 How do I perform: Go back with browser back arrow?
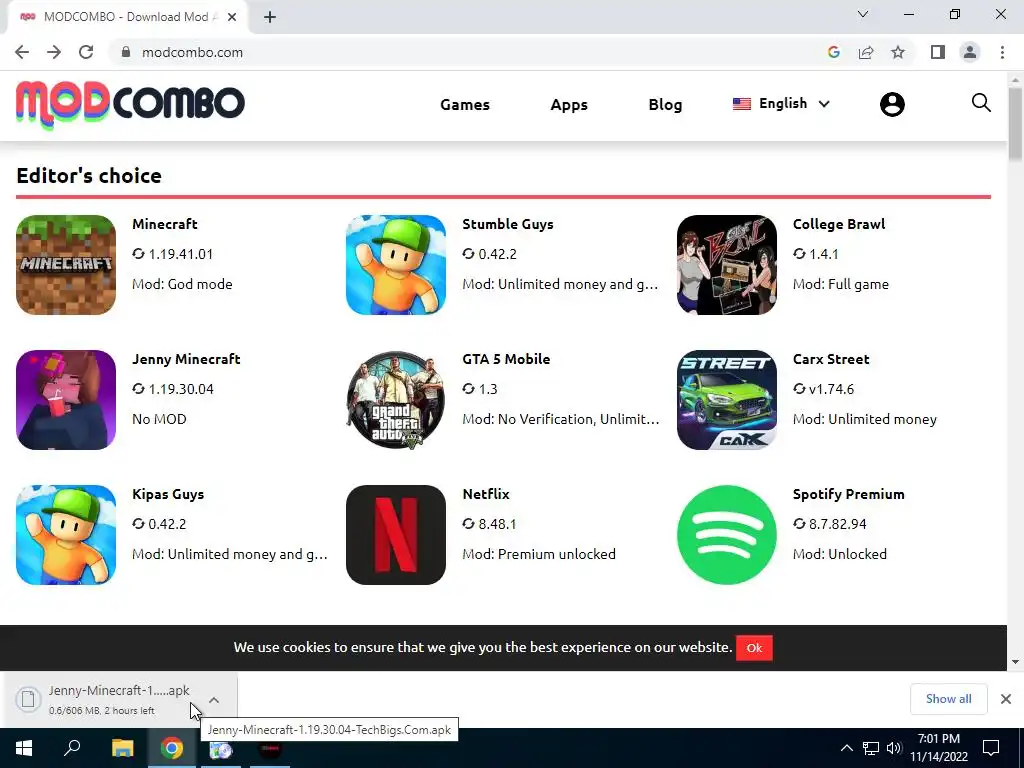22,52
